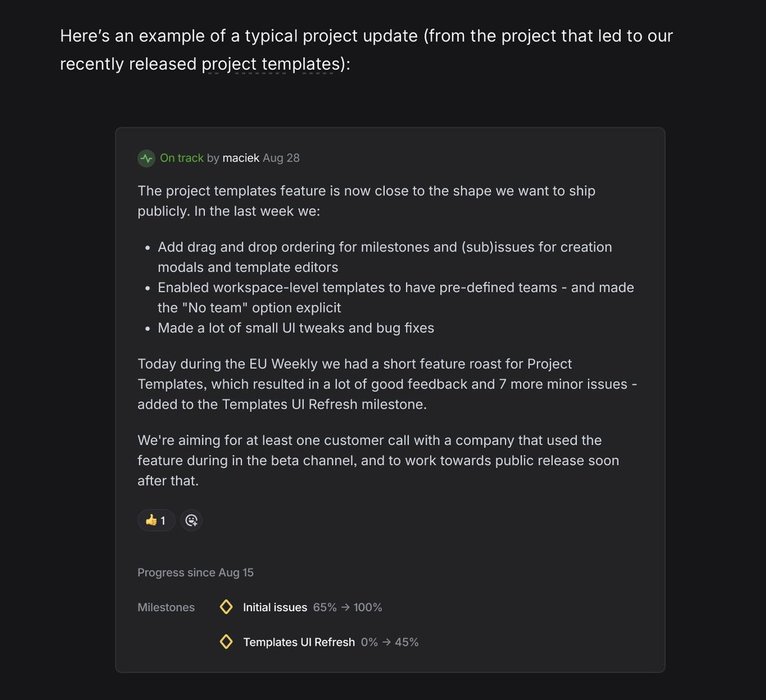This screenshot has height=700, width=766.
Task: Click the 65% to 100% progress indicator
Action: pos(348,607)
